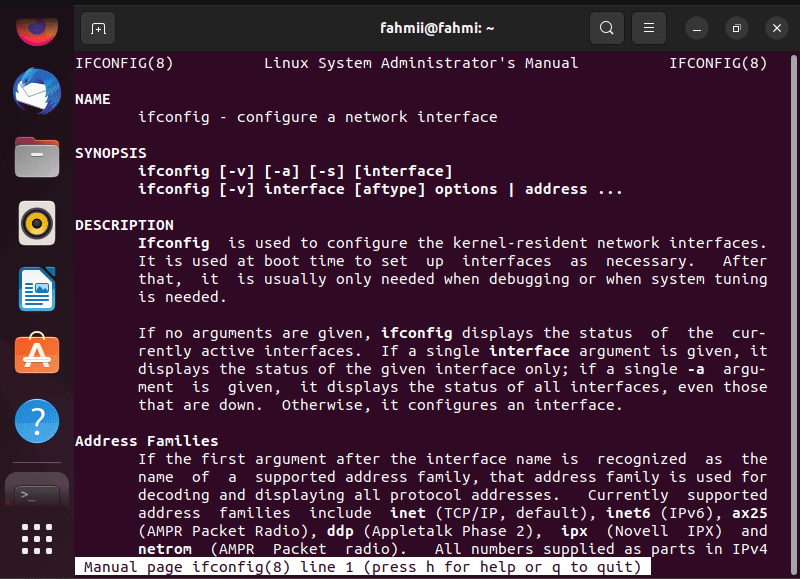Open the terminal hamburger menu
800x579 pixels.
[x=648, y=28]
